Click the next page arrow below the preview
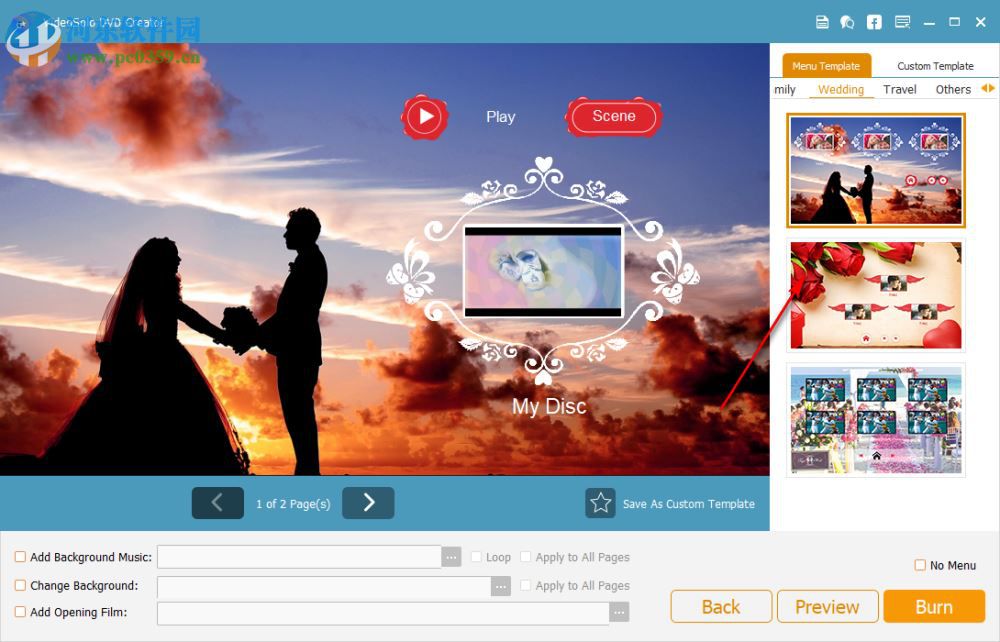 tap(368, 503)
